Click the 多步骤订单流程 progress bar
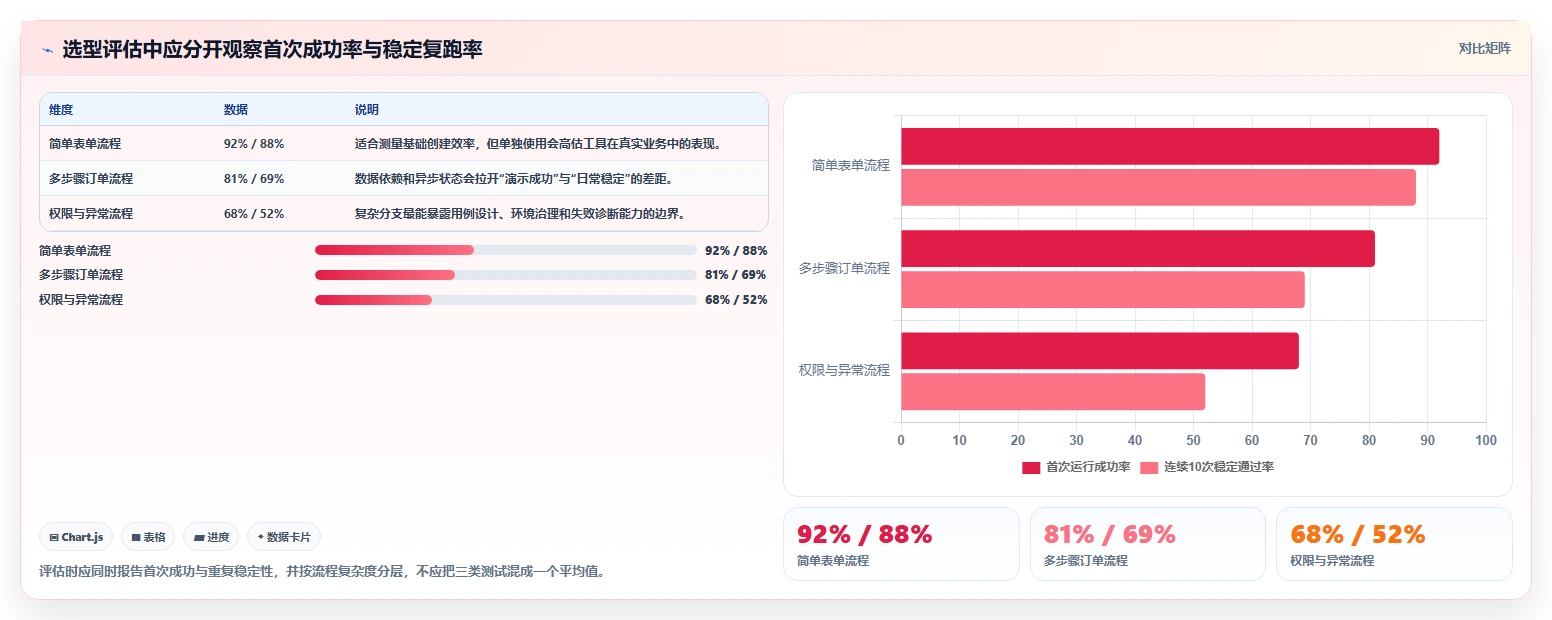This screenshot has height=620, width=1552. point(506,275)
